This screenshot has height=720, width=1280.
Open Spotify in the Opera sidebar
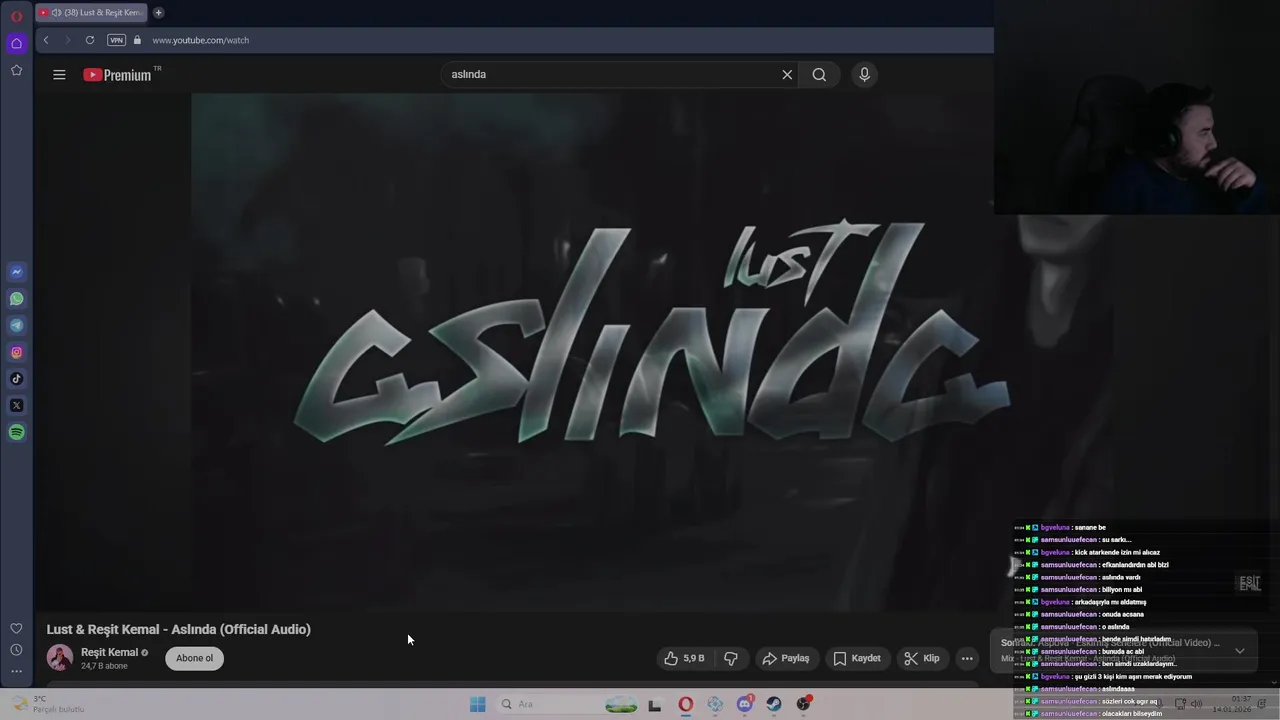click(x=16, y=432)
